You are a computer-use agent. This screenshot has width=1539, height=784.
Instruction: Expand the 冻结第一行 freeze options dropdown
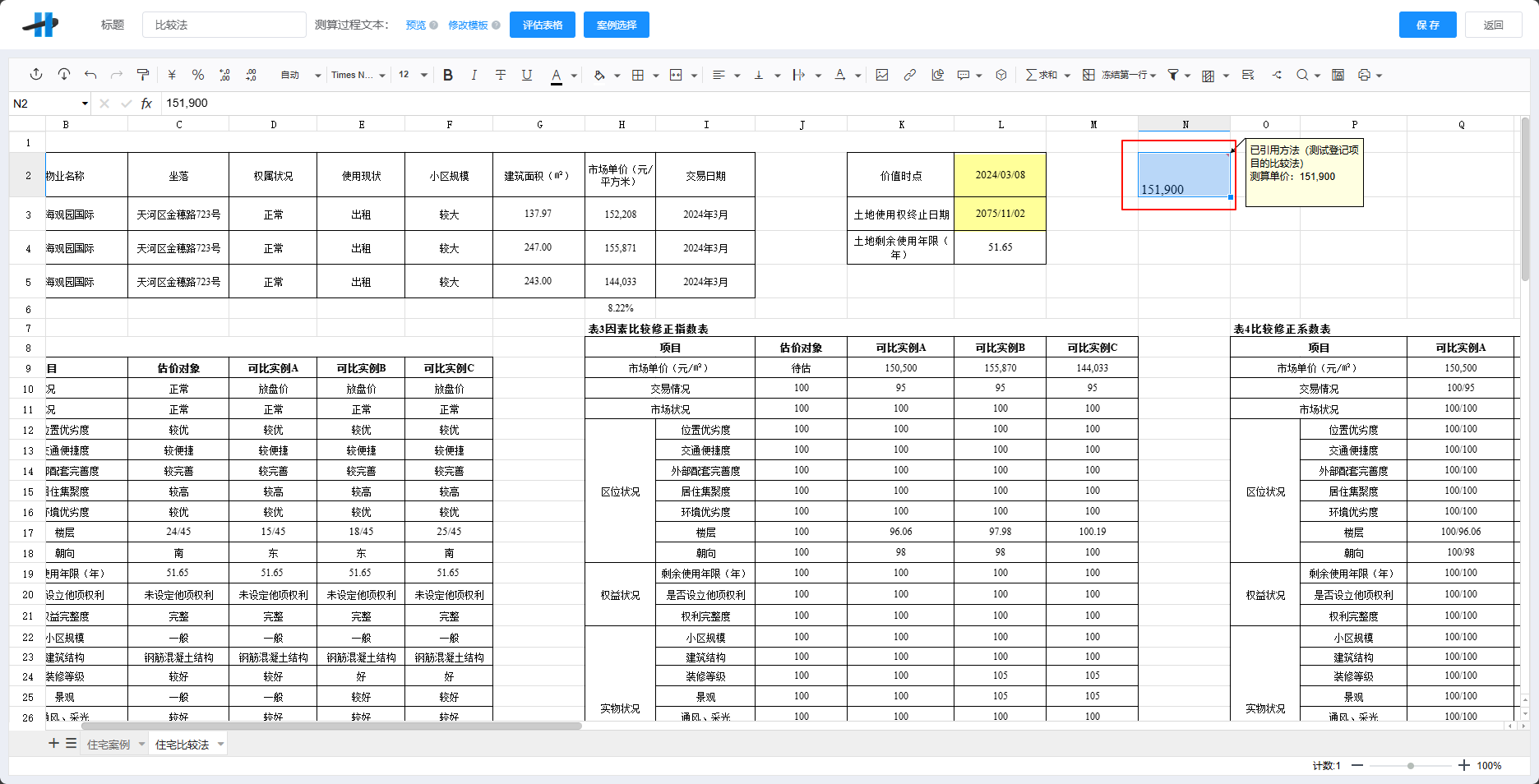pos(1153,75)
